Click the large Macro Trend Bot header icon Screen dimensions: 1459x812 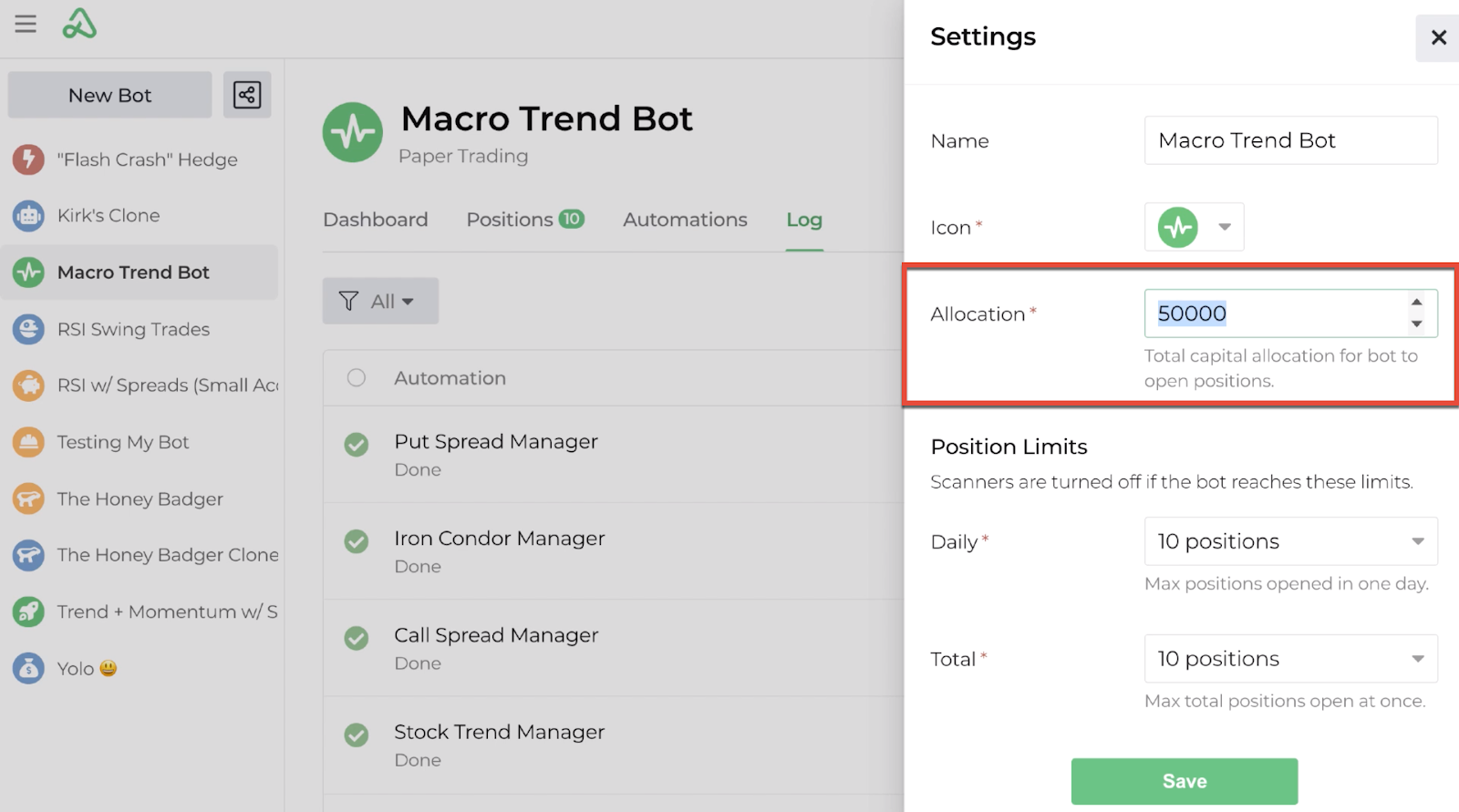click(353, 132)
